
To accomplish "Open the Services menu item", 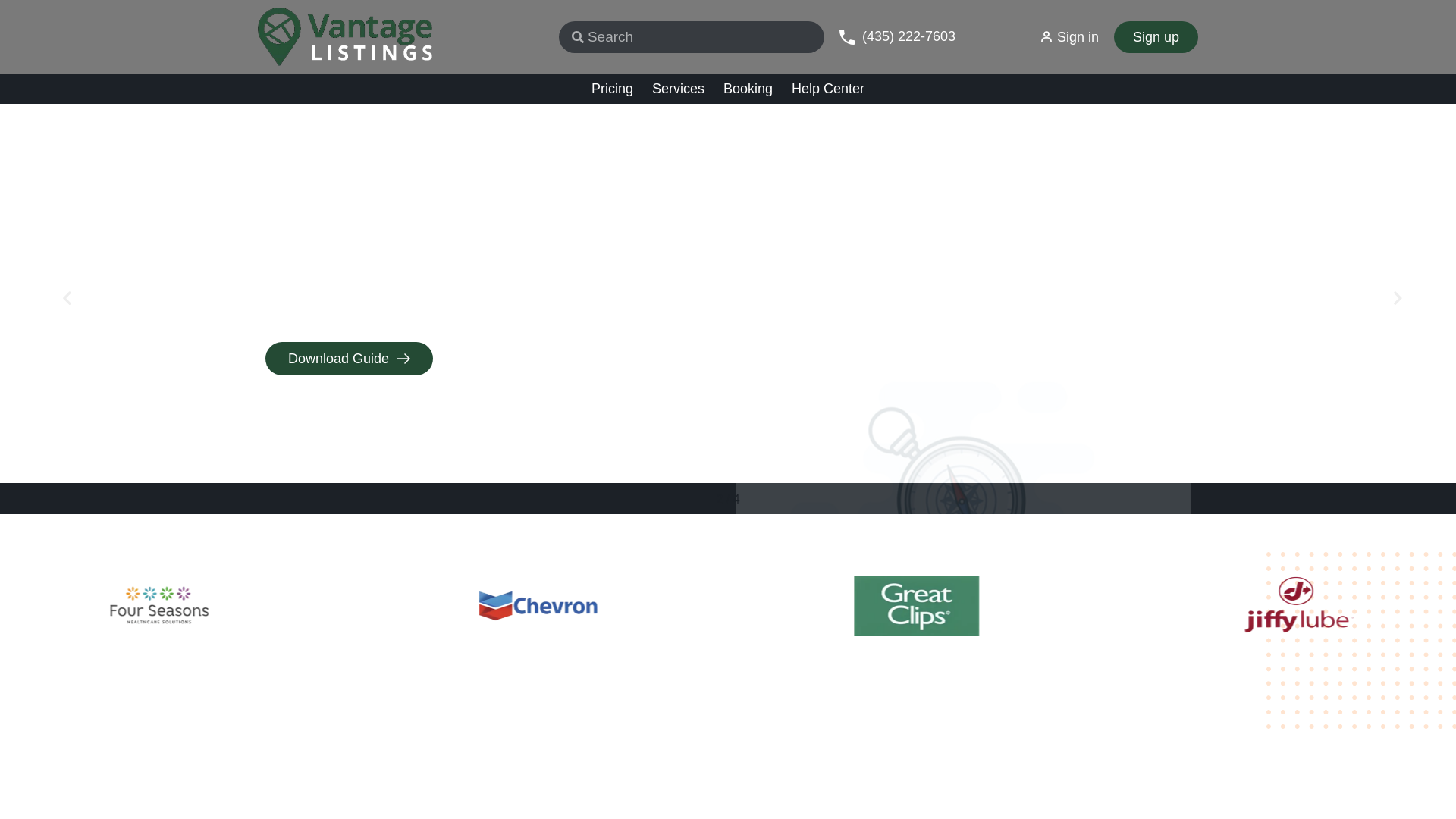I will coord(678,89).
